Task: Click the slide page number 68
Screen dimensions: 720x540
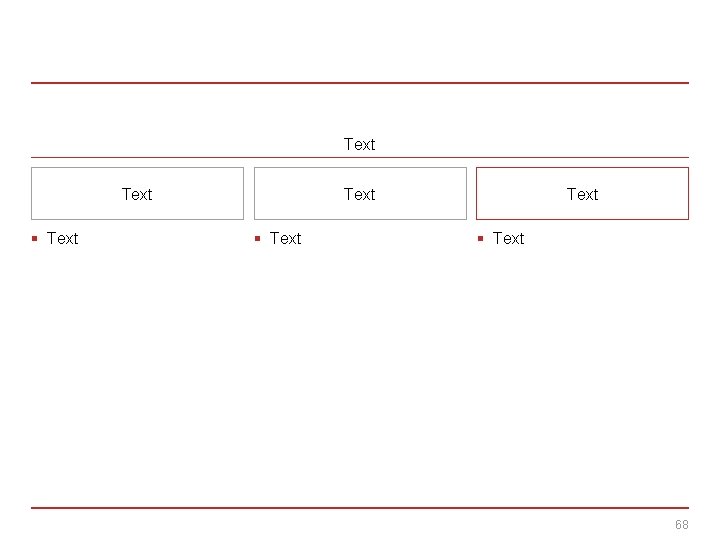Action: tap(682, 525)
